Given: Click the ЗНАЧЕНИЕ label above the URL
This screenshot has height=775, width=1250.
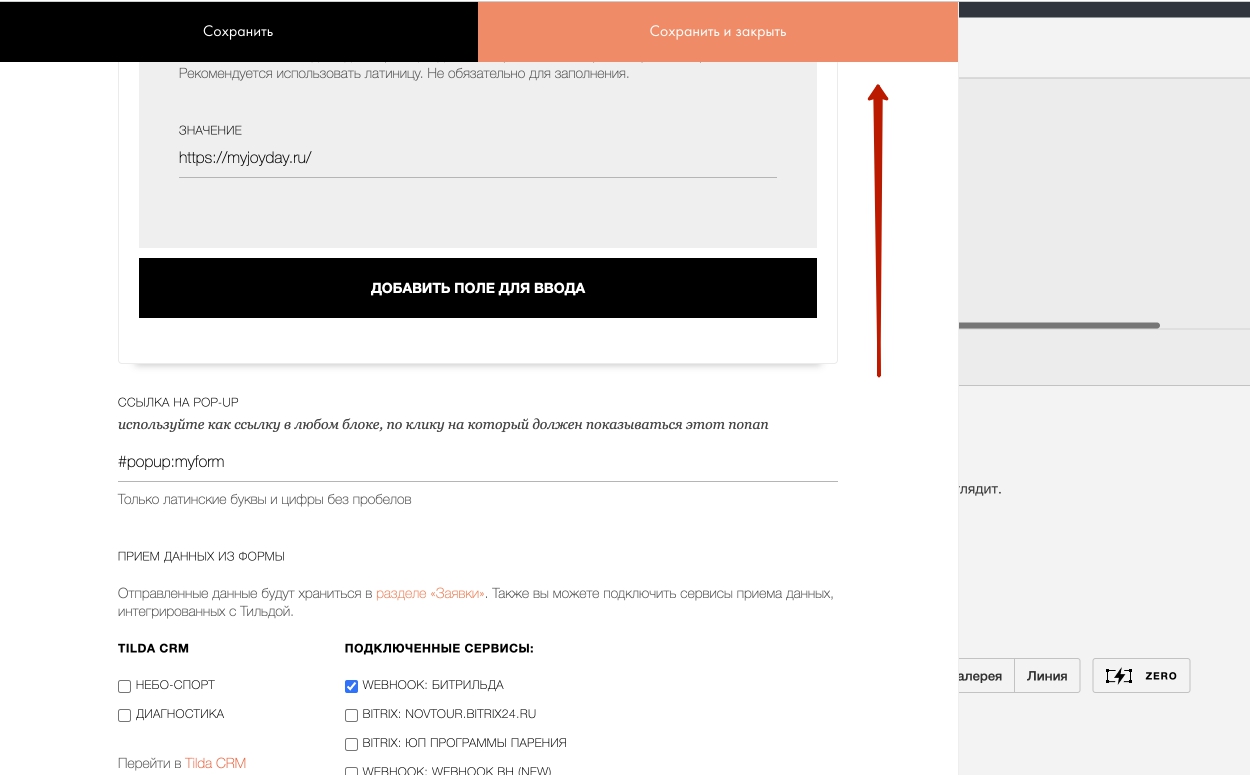Looking at the screenshot, I should 210,131.
